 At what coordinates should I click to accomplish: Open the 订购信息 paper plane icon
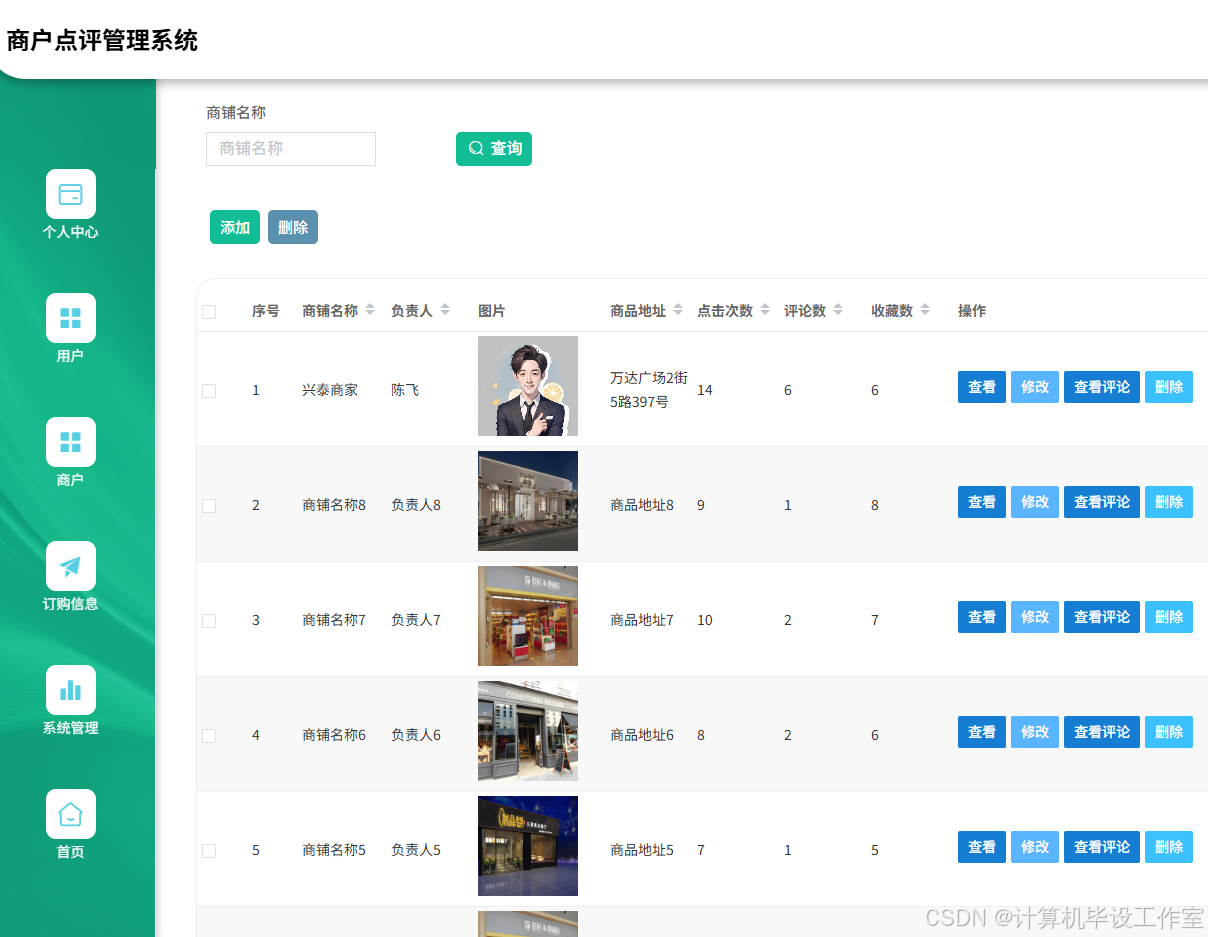pos(71,566)
